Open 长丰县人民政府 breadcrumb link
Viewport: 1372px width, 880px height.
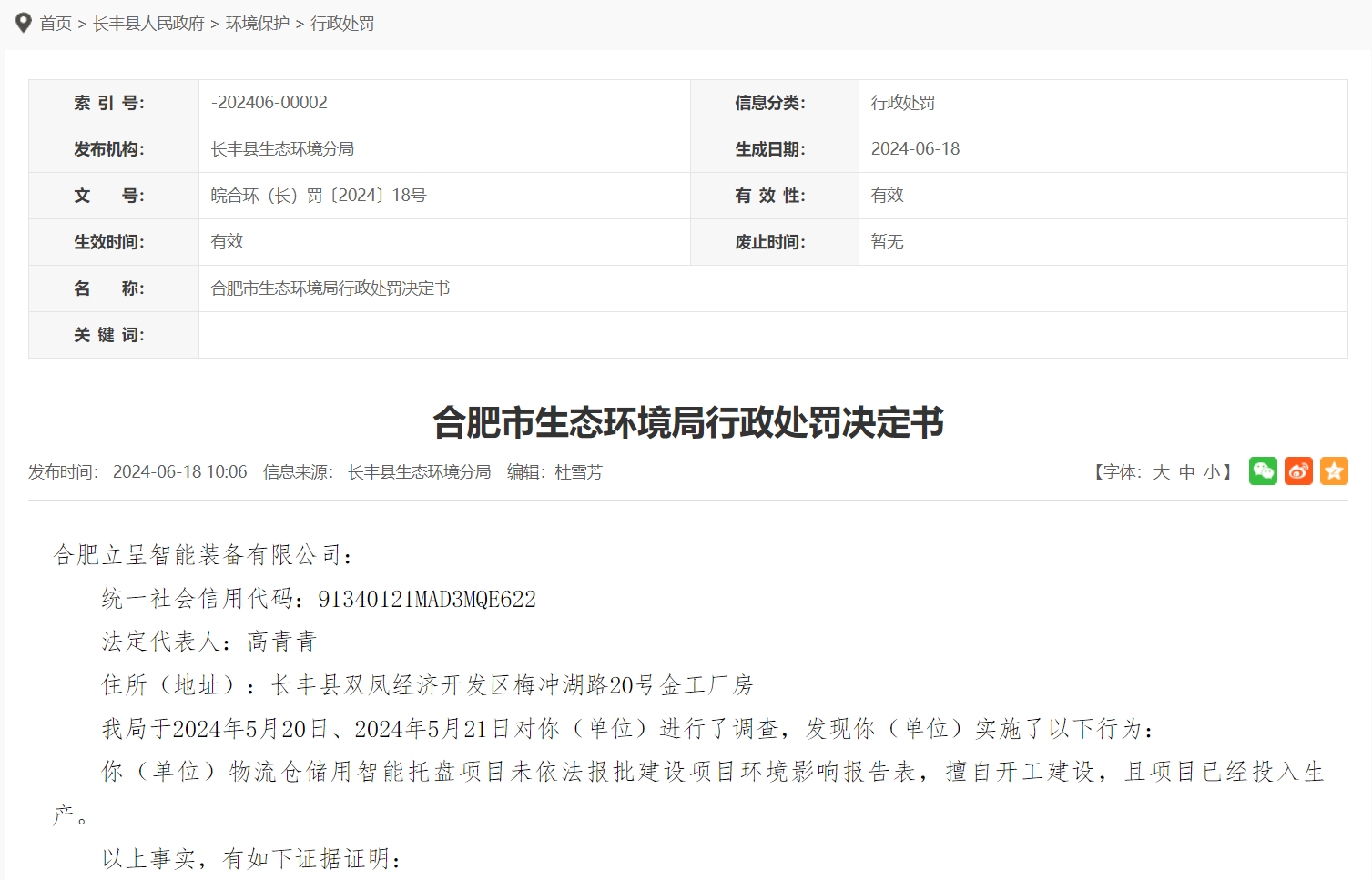[x=148, y=24]
